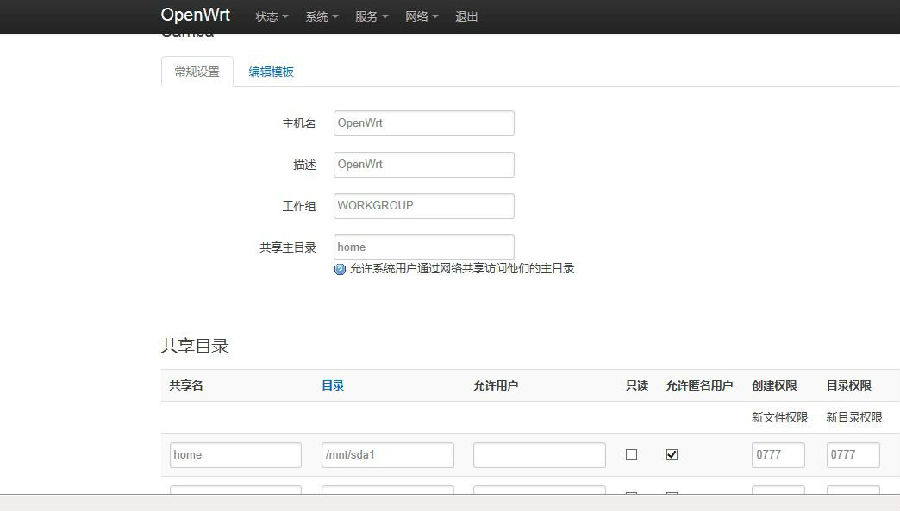
Task: Click into the 描述 input field
Action: 424,165
